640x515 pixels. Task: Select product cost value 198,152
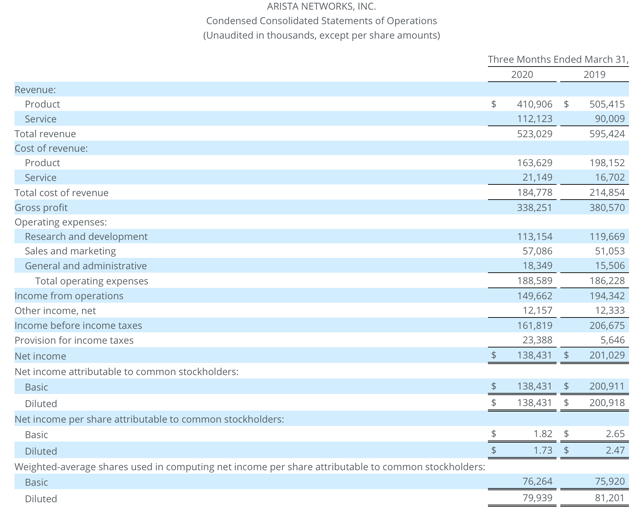(x=607, y=163)
